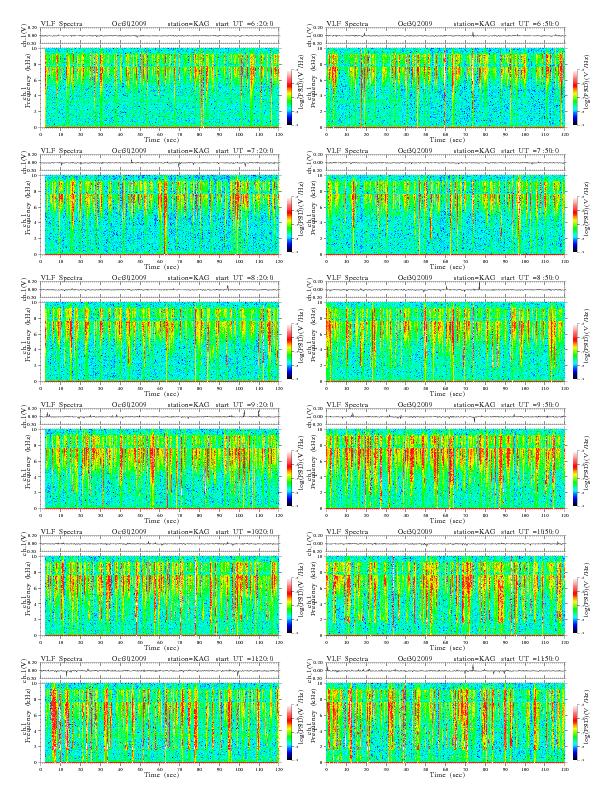The height and width of the screenshot is (792, 612).
Task: Open the 8:20:0 UT spectrogram panel
Action: click(160, 342)
